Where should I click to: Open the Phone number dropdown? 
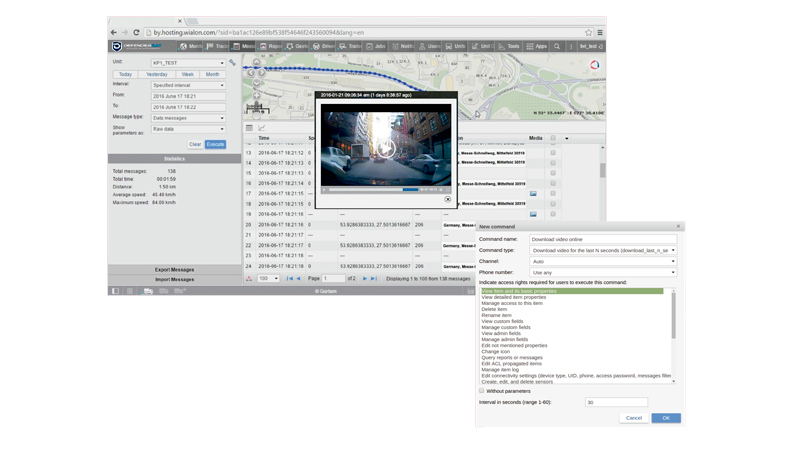[603, 272]
